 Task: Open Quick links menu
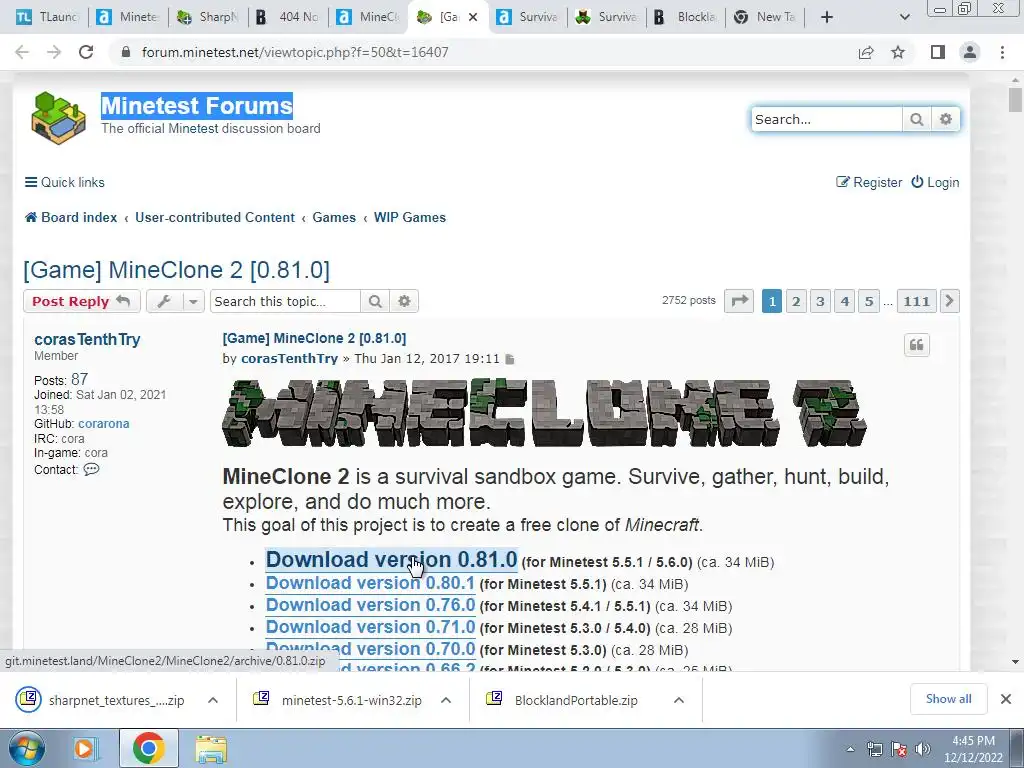(65, 182)
